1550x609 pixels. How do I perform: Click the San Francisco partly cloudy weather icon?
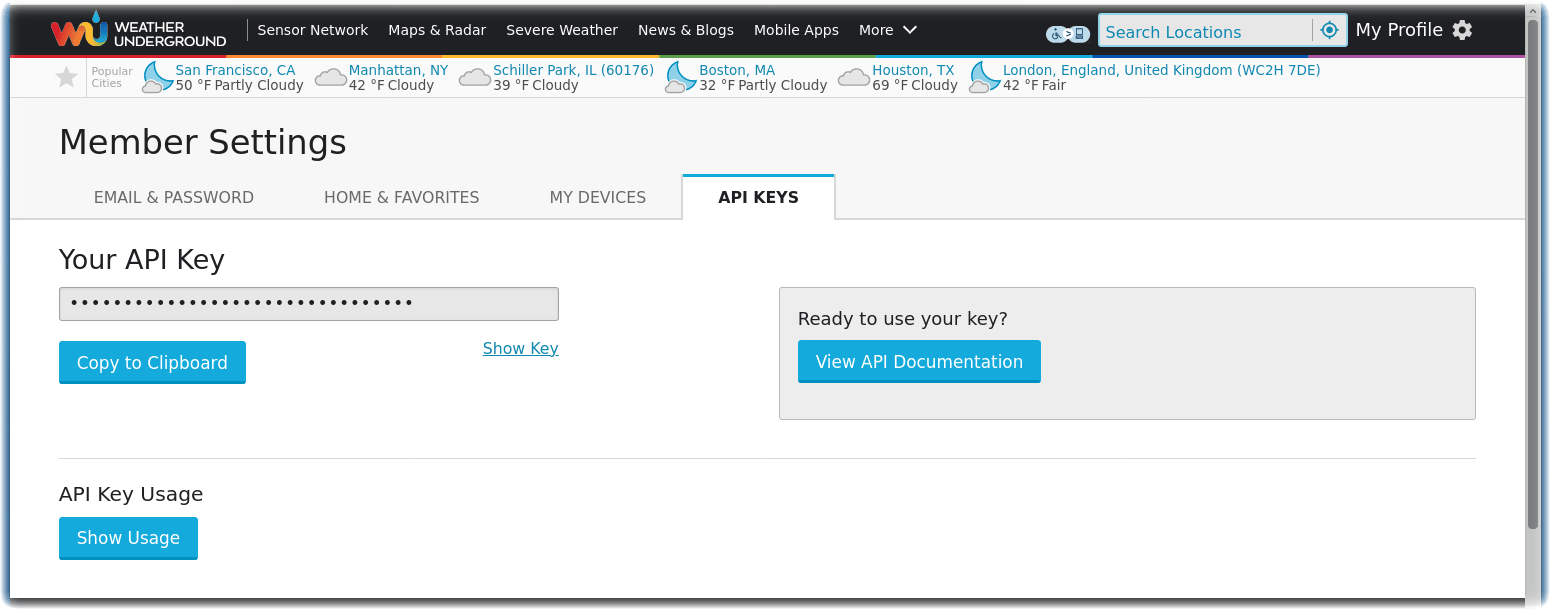pos(157,76)
